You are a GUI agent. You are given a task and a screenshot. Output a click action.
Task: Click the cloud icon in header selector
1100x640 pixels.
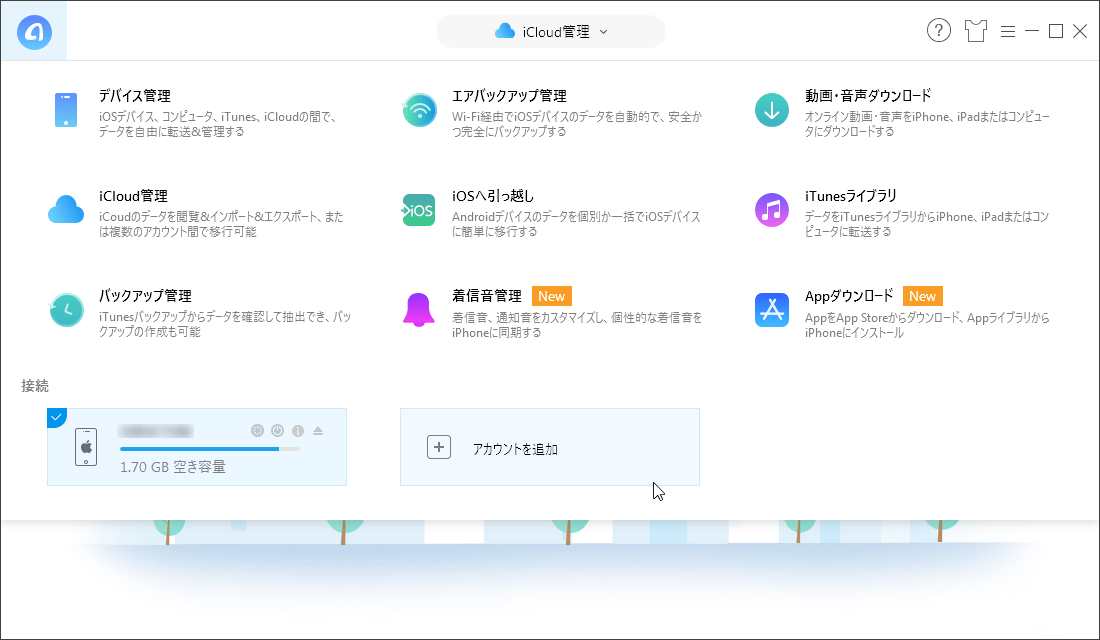[505, 31]
